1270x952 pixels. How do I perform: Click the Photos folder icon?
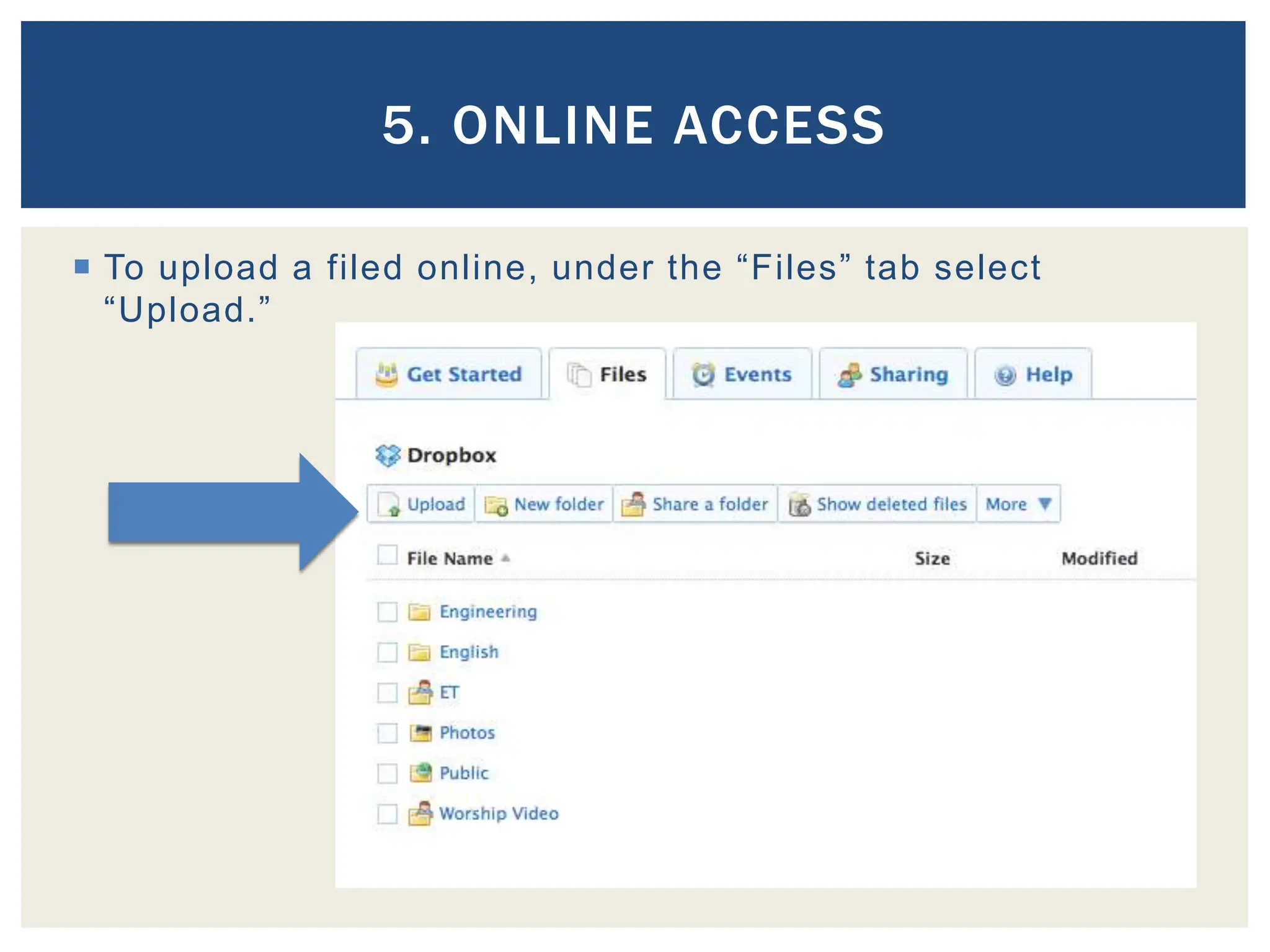click(420, 733)
